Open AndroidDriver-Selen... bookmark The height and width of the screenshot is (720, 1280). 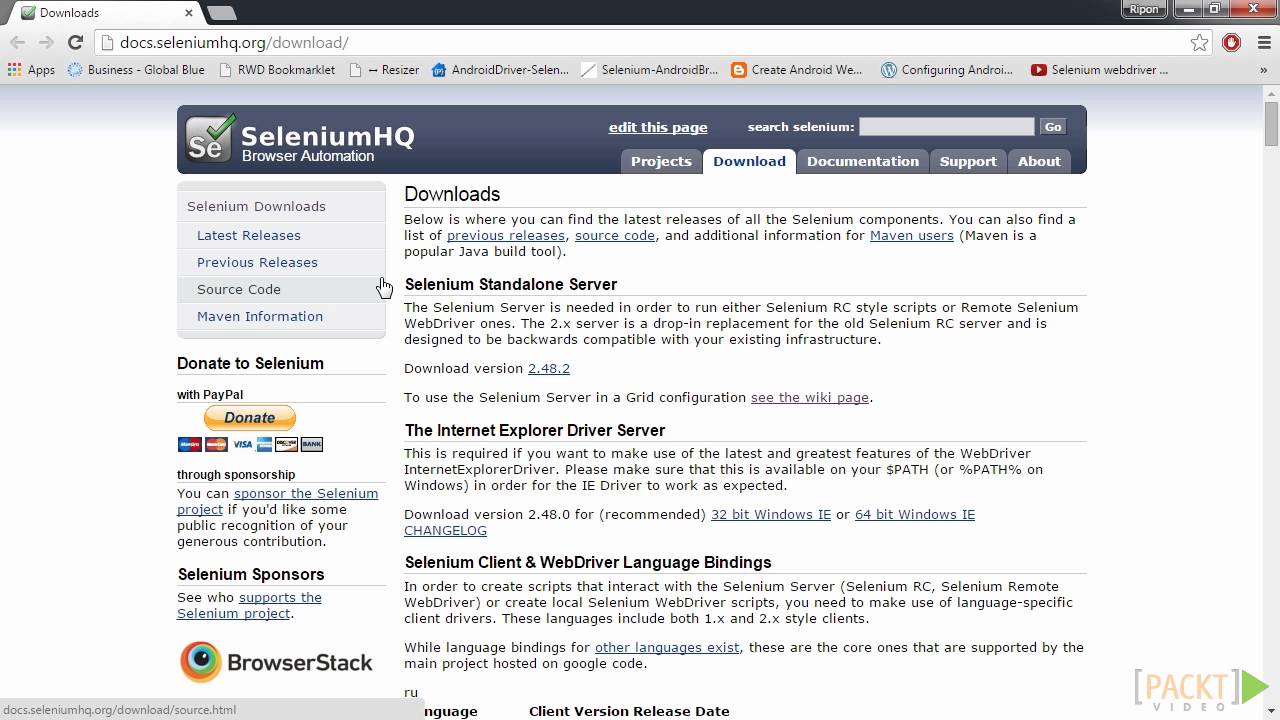pos(500,70)
